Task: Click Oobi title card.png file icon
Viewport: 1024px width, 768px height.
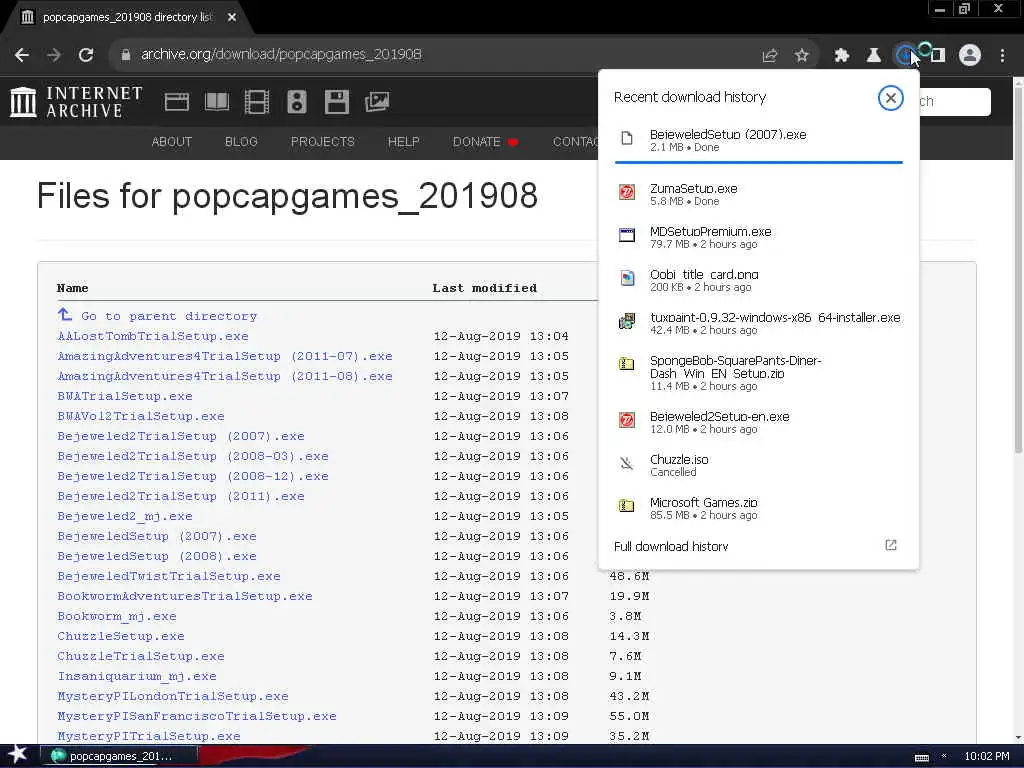Action: click(627, 278)
